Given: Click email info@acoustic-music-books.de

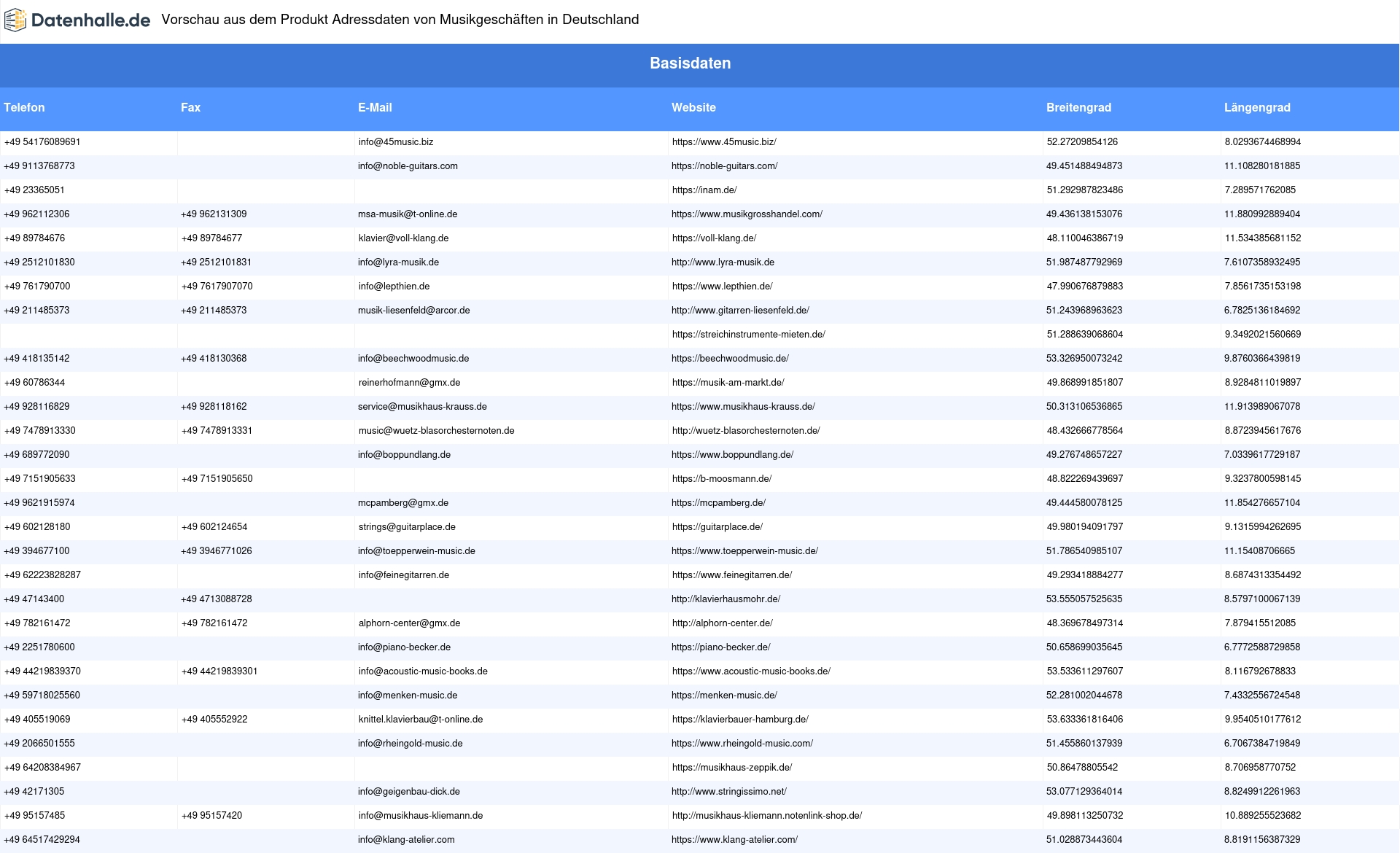Looking at the screenshot, I should [423, 671].
